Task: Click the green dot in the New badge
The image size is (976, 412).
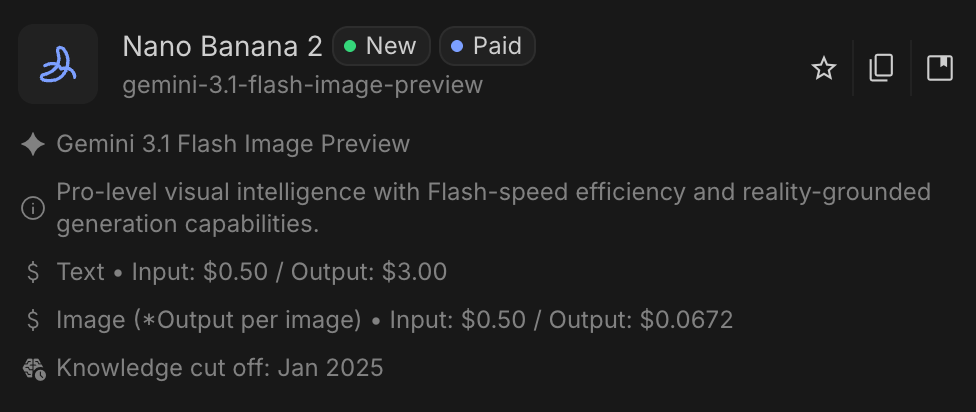Action: tap(350, 46)
